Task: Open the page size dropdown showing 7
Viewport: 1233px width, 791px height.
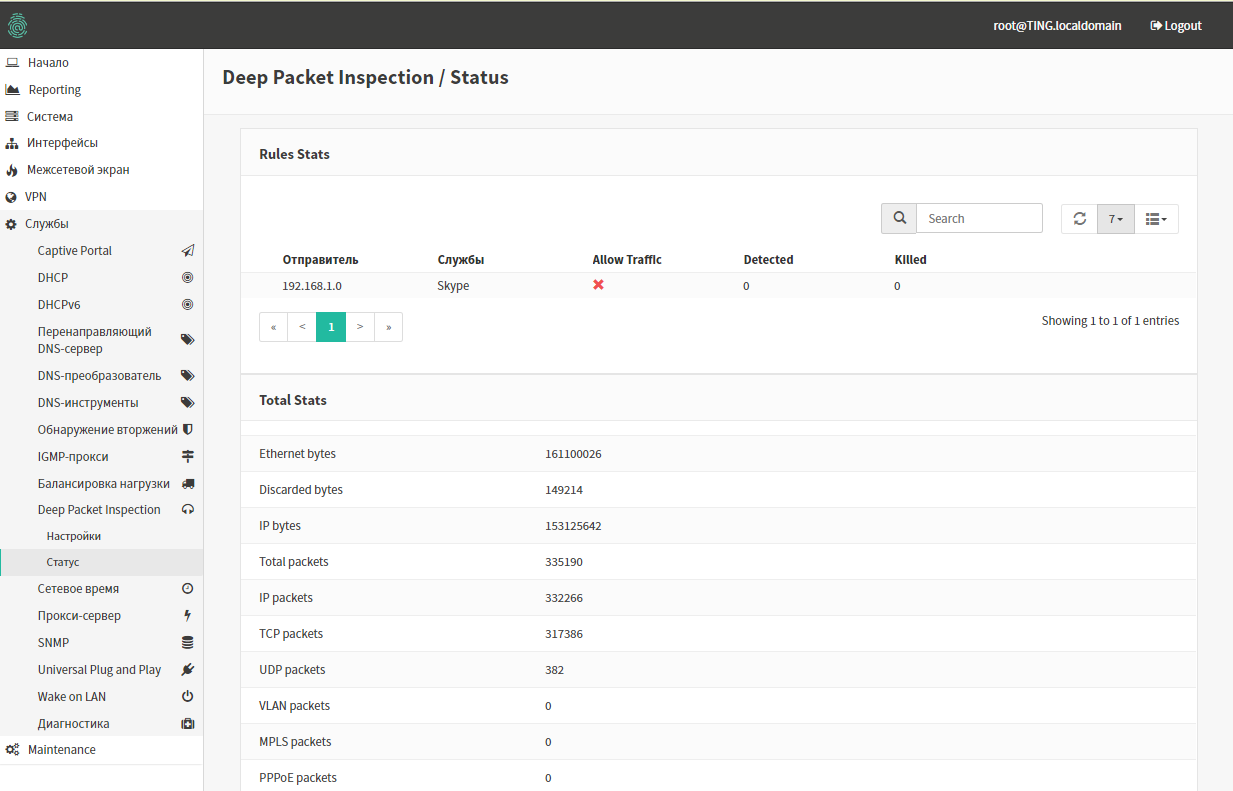Action: 1115,218
